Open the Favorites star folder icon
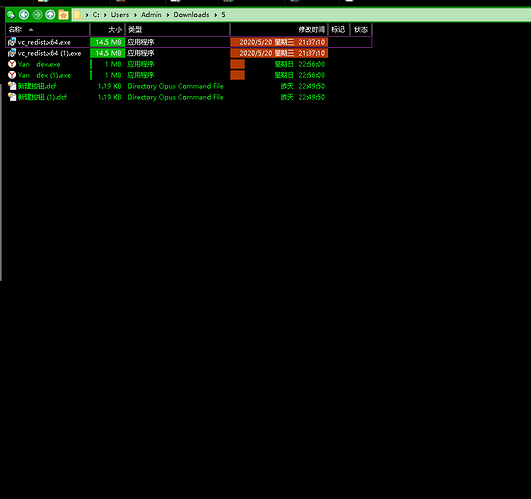This screenshot has height=499, width=531. coord(63,15)
